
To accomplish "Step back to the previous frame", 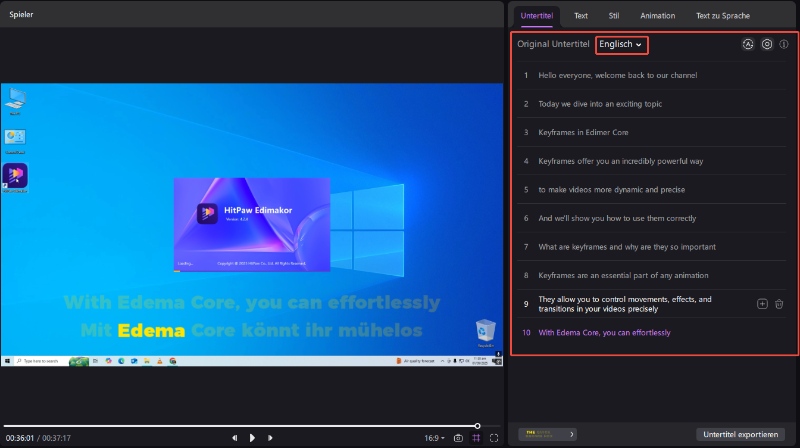I will tap(235, 437).
